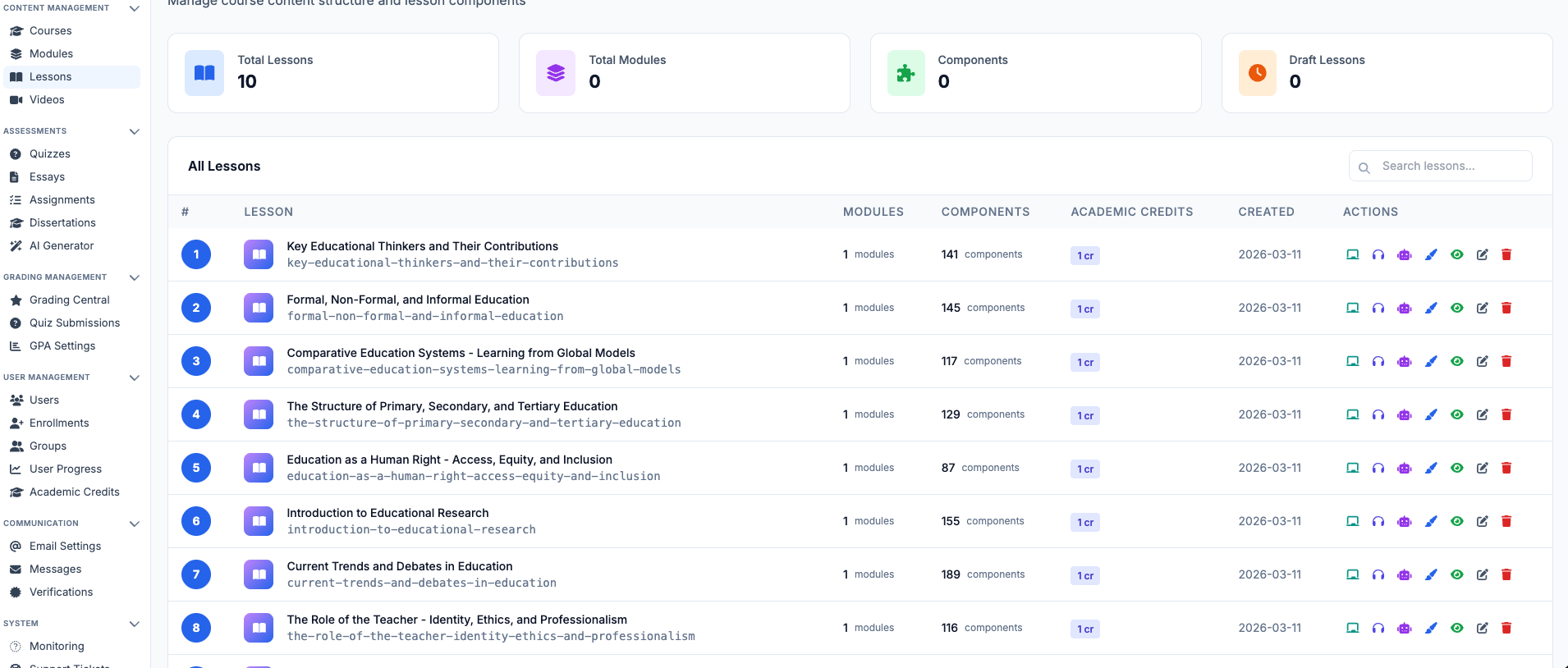
Task: Click '189 components' in Current Trends row
Action: coord(983,574)
